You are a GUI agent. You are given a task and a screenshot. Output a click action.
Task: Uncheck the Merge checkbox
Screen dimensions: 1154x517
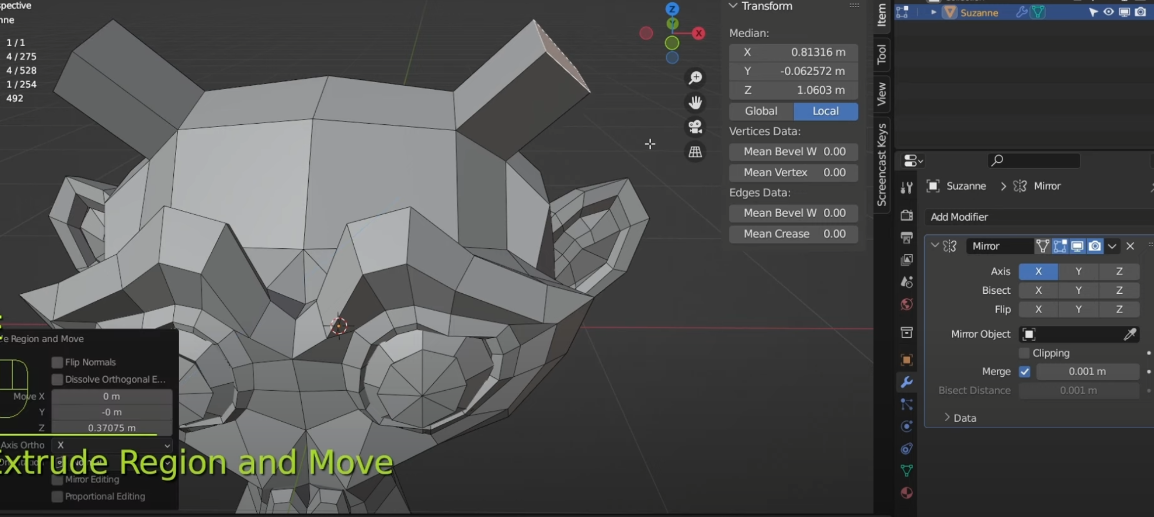click(1024, 372)
